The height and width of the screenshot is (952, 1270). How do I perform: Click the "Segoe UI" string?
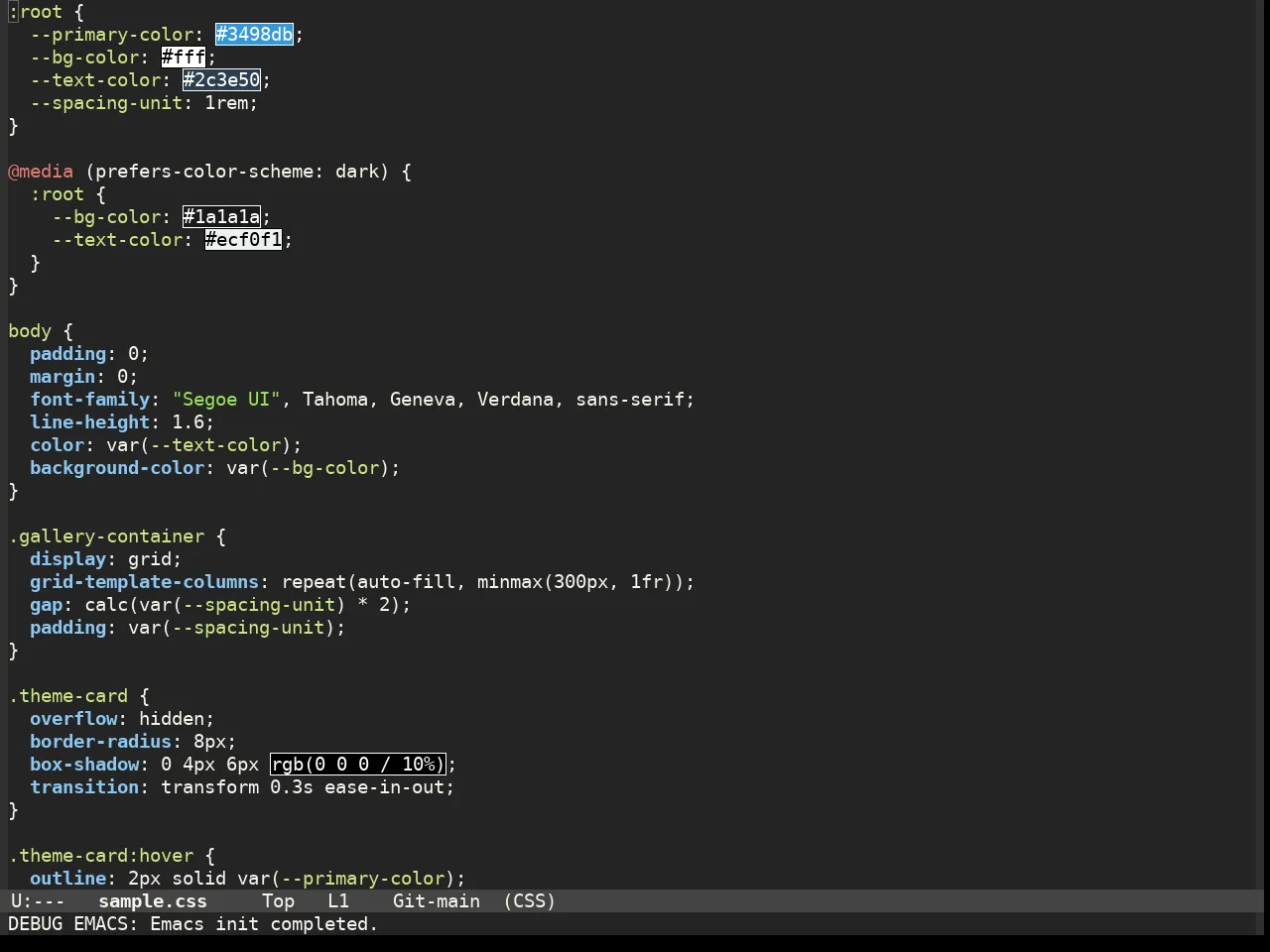(x=226, y=400)
